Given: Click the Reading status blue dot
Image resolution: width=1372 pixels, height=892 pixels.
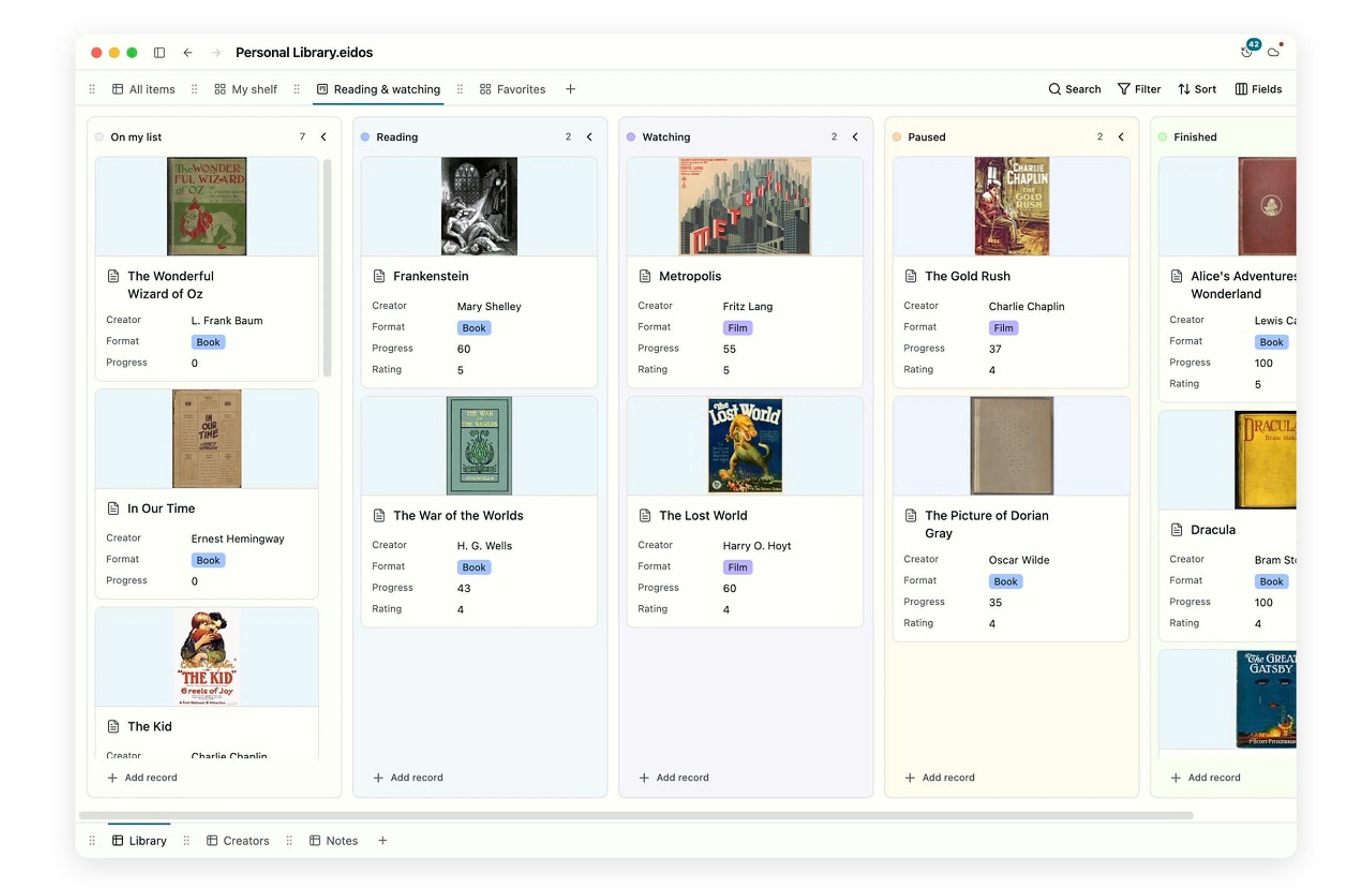Looking at the screenshot, I should click(x=365, y=137).
